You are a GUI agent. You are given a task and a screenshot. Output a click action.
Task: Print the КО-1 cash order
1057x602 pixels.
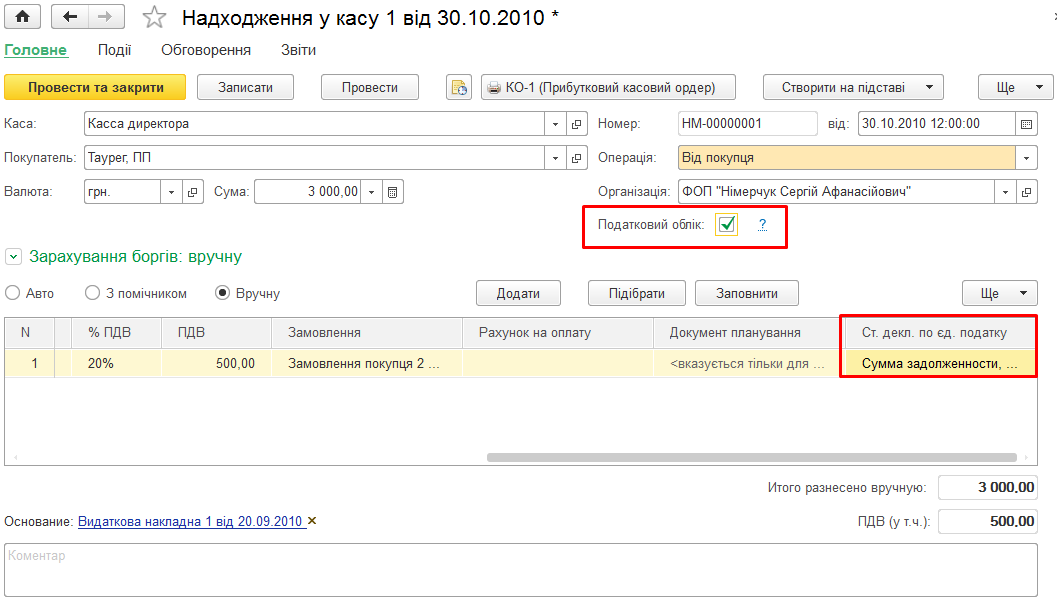(x=608, y=88)
